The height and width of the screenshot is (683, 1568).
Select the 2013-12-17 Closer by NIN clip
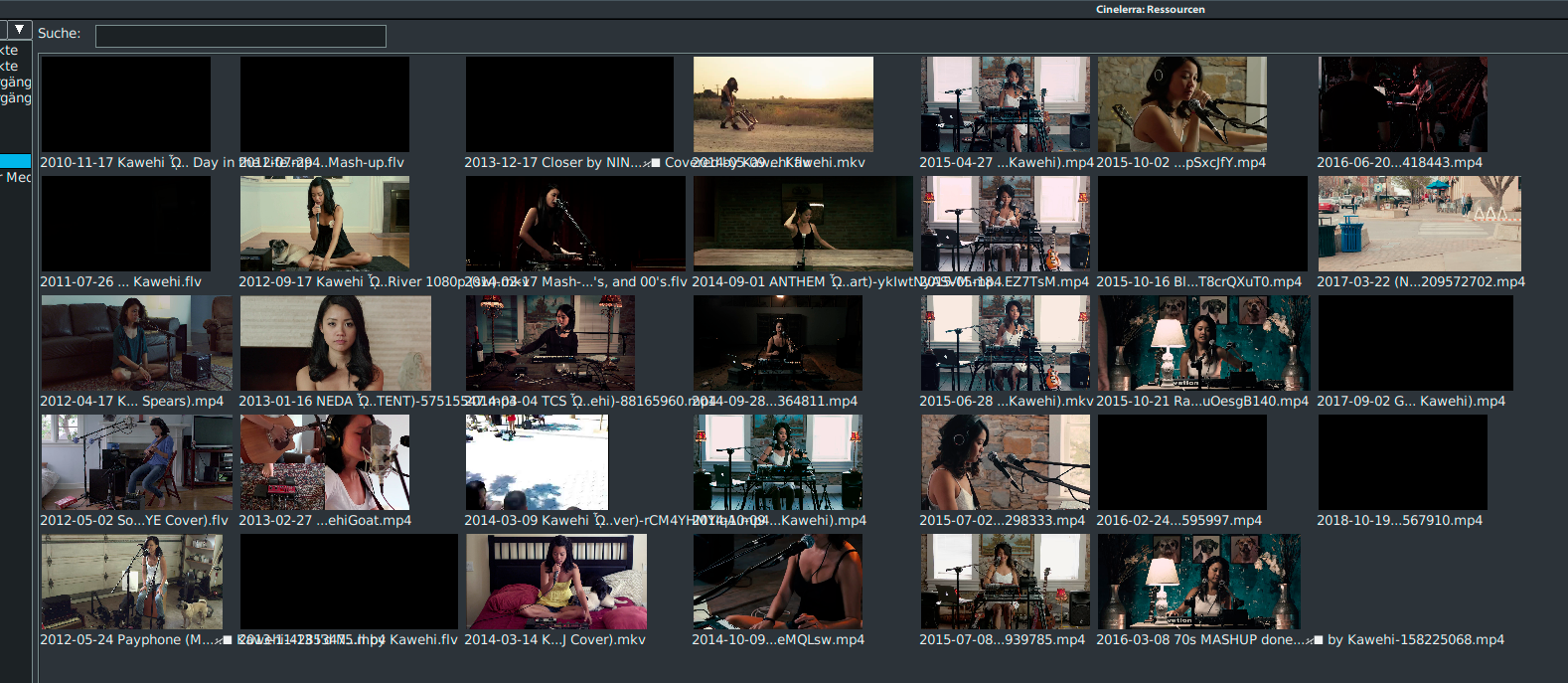coord(568,104)
